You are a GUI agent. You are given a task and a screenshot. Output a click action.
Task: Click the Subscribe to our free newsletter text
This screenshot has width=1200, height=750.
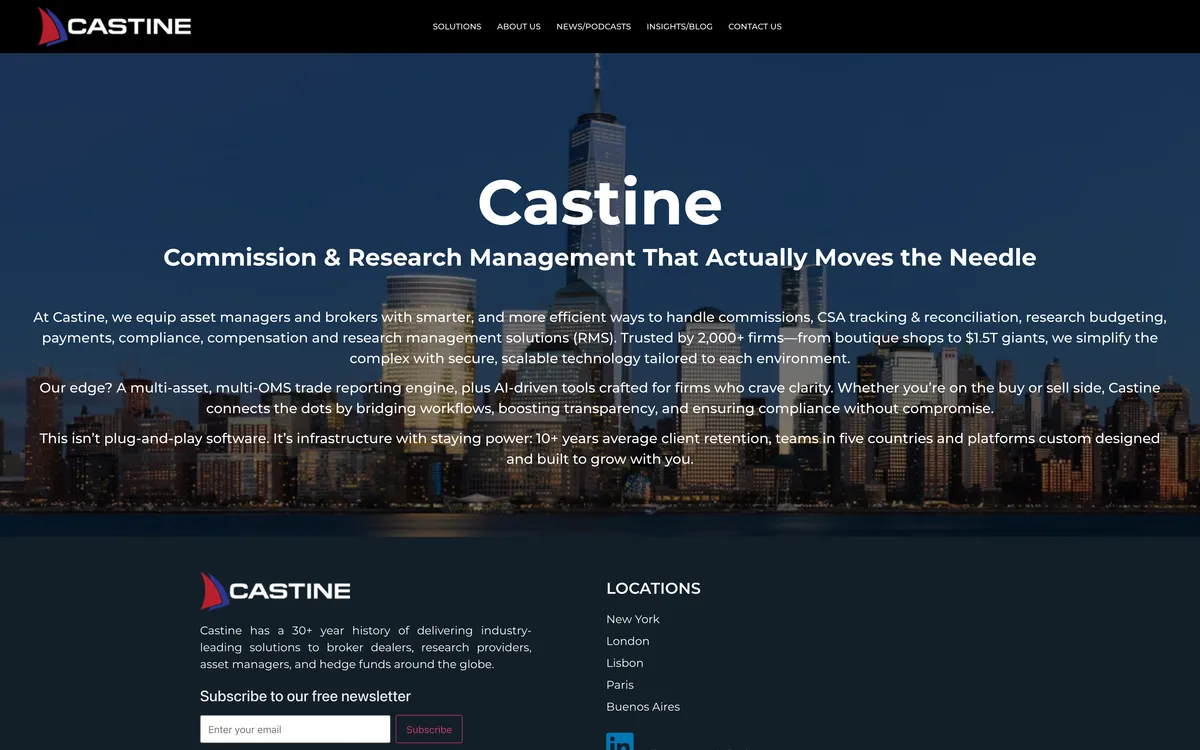coord(305,696)
